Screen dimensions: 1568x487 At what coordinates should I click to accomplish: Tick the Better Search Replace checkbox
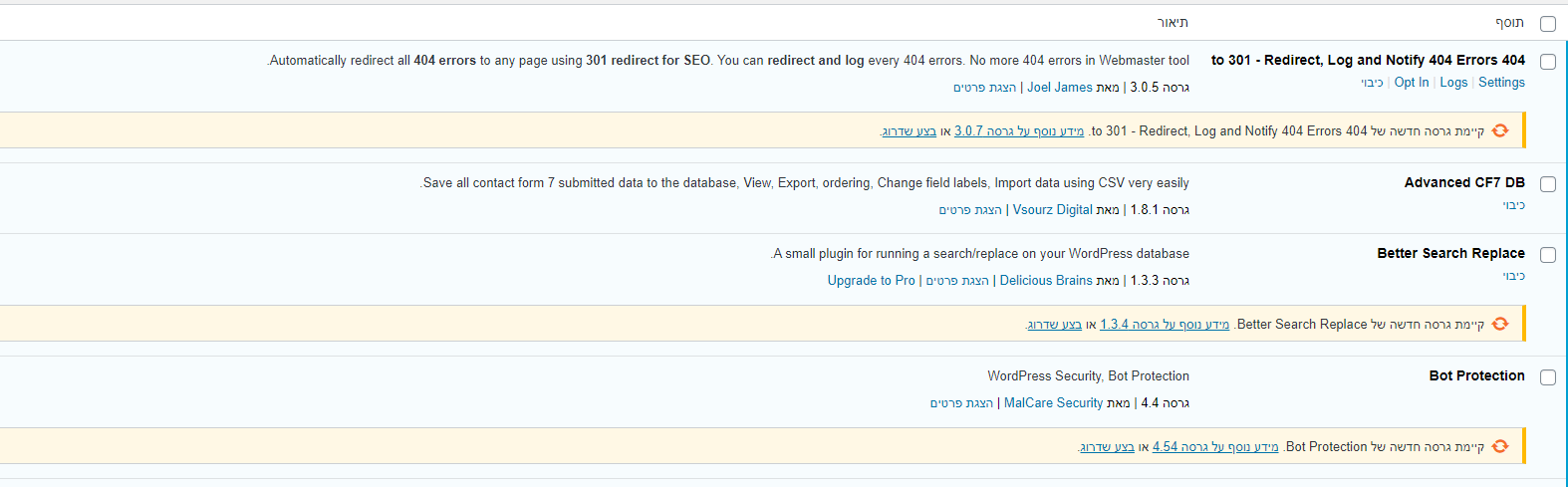tap(1547, 255)
